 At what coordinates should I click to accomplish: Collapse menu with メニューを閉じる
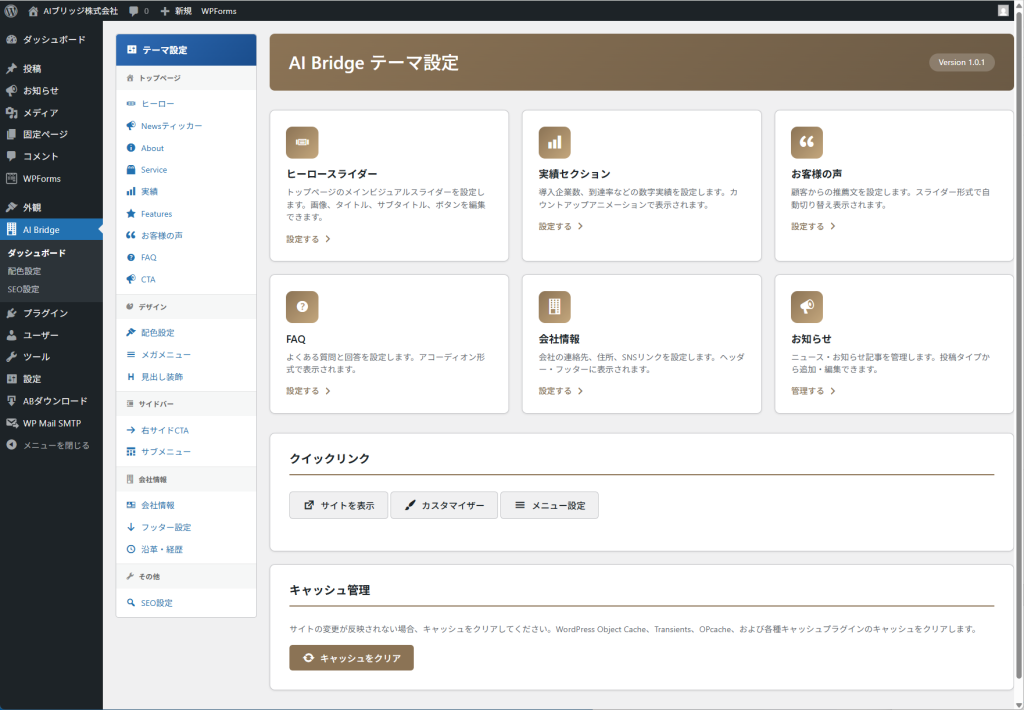(x=55, y=445)
